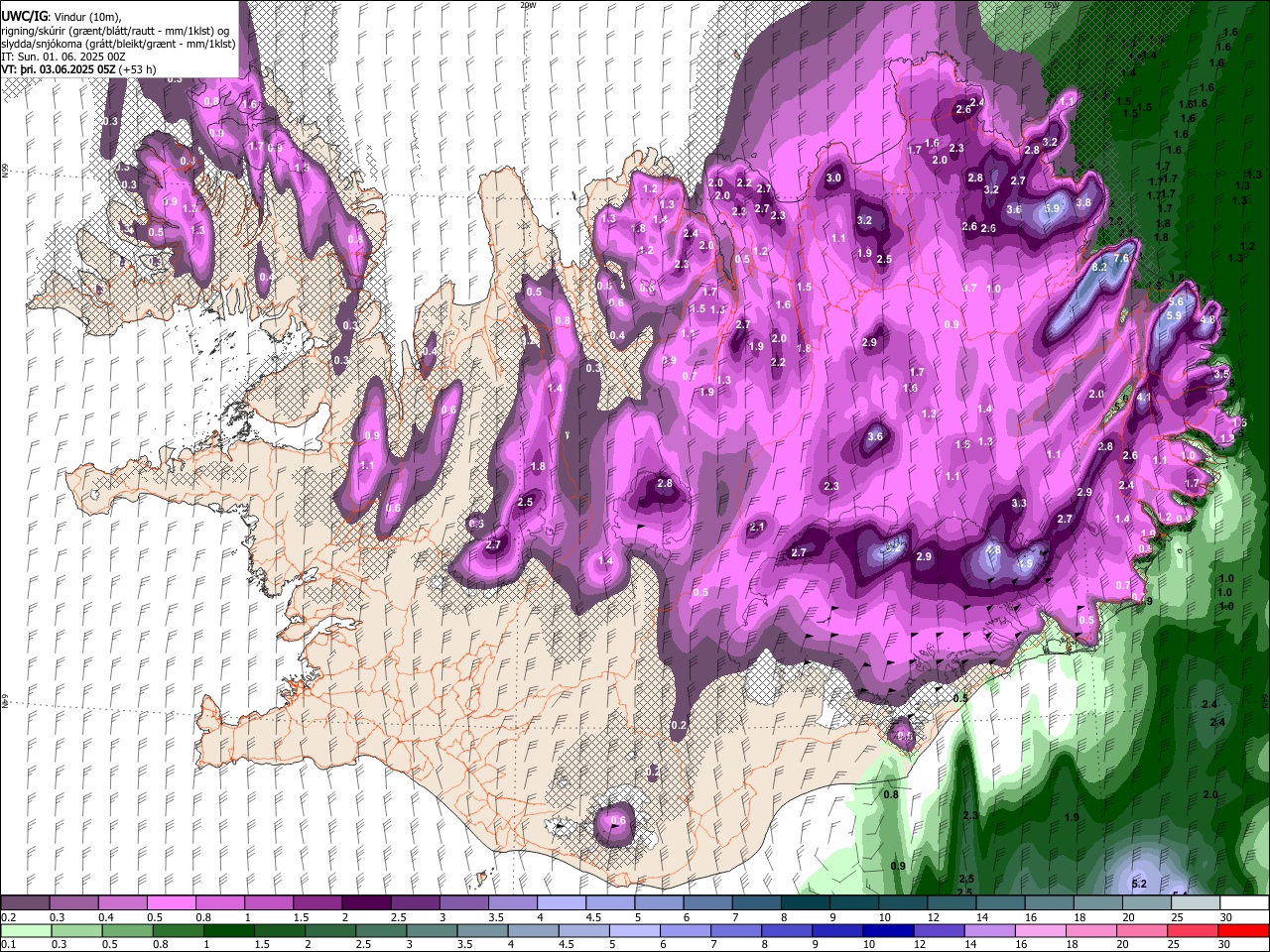Pick the lavender snow swatch labeled 4
Viewport: 1270px width, 952px height.
(561, 903)
